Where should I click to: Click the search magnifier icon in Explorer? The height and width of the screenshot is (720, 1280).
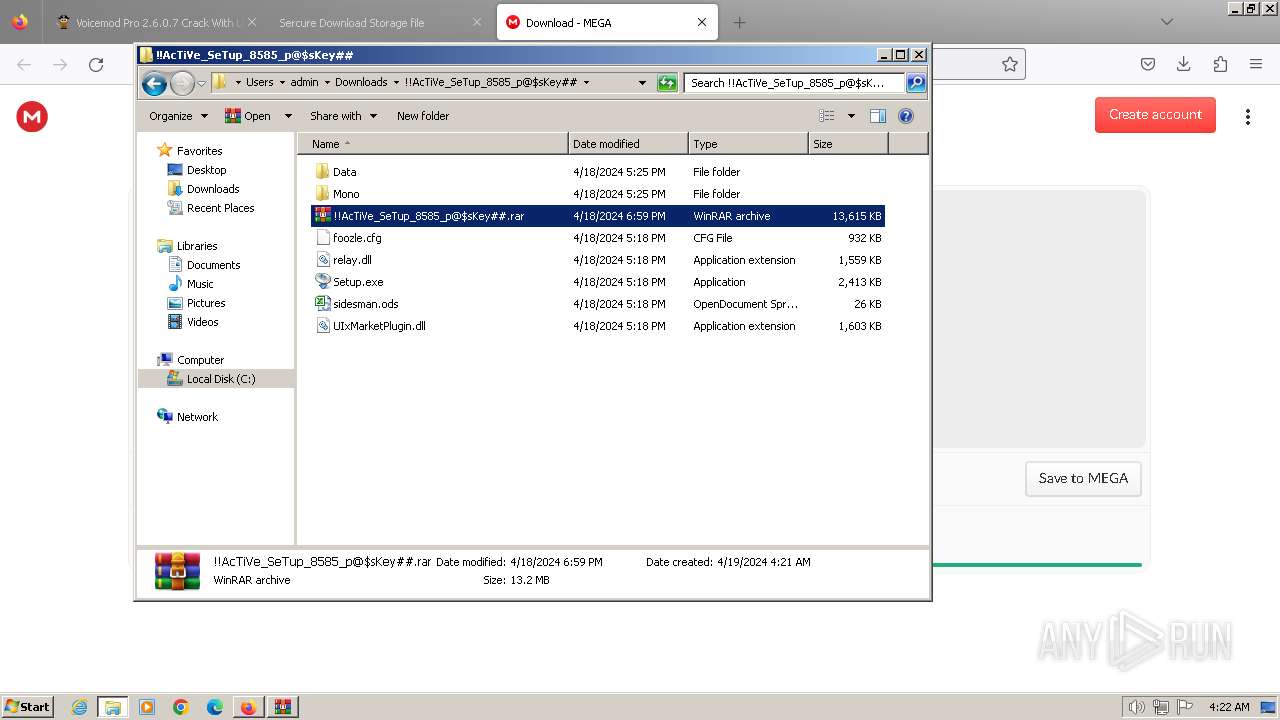(x=916, y=83)
